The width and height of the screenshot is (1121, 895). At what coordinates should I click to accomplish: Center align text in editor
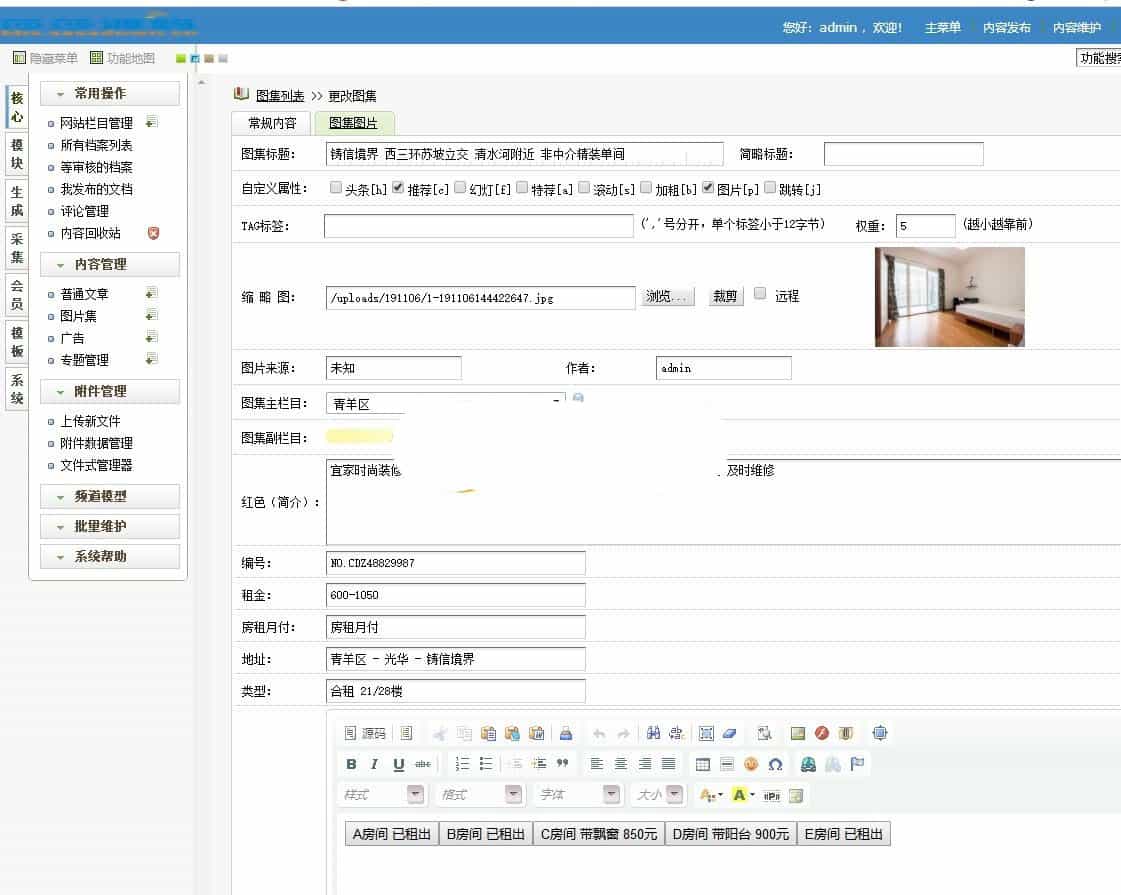pyautogui.click(x=621, y=764)
